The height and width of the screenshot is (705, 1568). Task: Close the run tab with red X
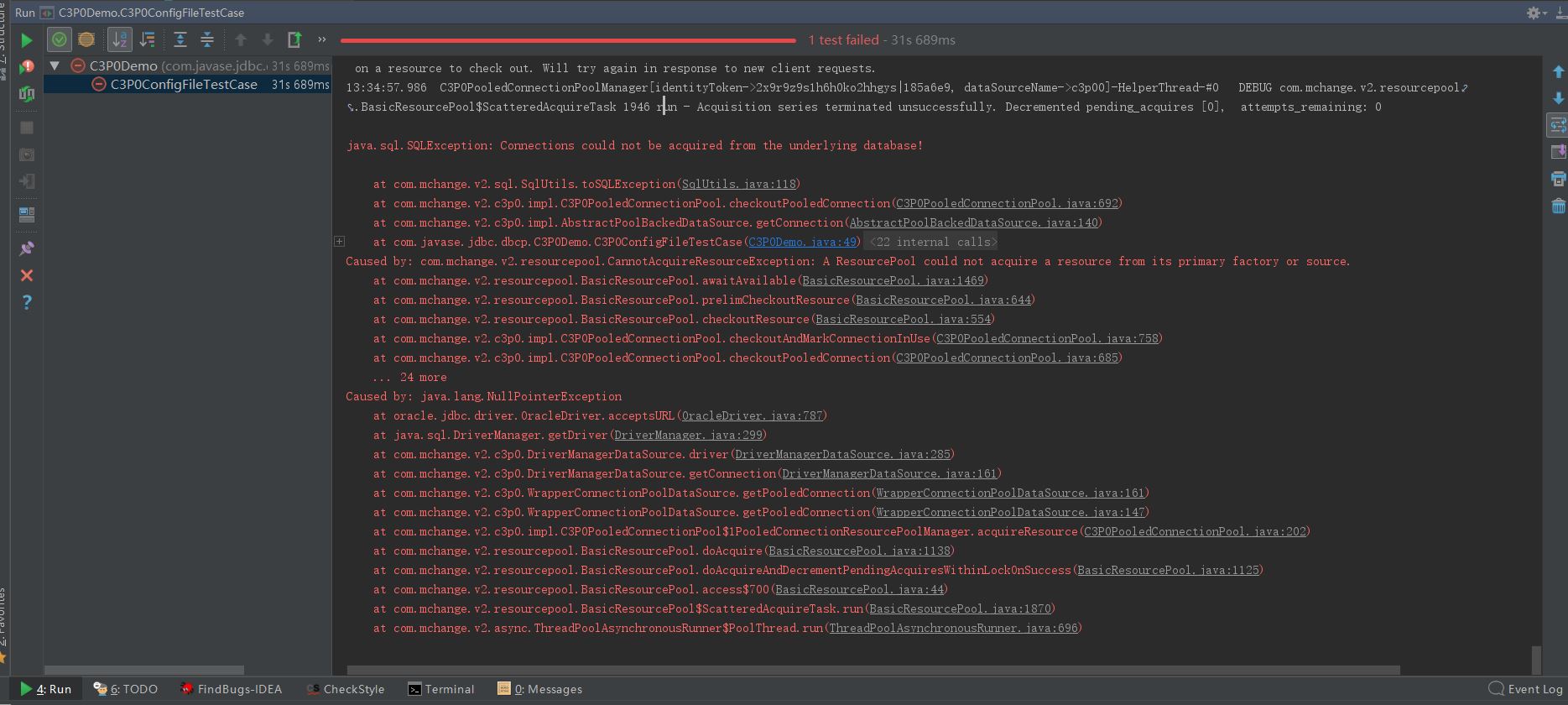point(26,275)
